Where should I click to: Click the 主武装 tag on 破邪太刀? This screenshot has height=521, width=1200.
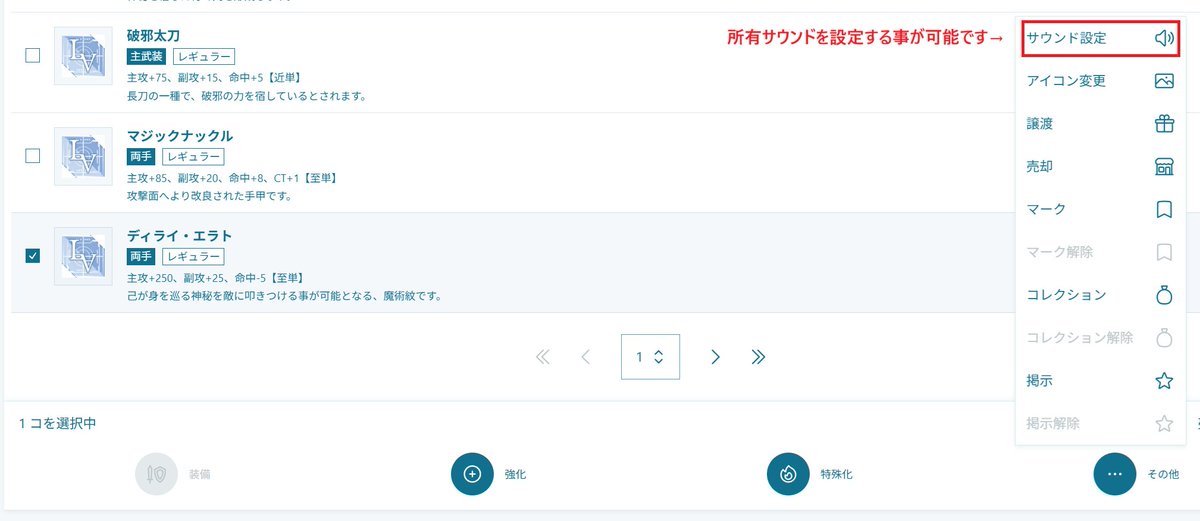147,57
